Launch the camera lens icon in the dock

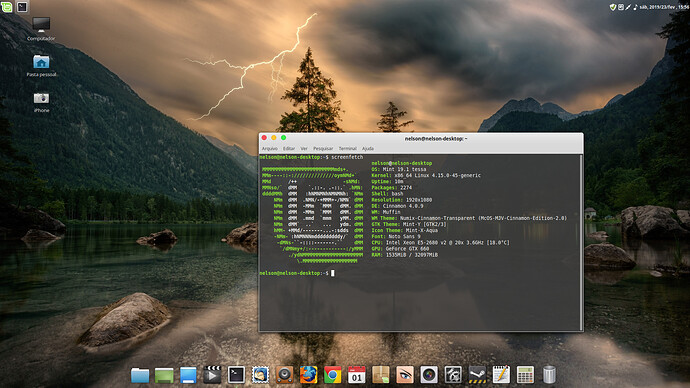(x=429, y=375)
